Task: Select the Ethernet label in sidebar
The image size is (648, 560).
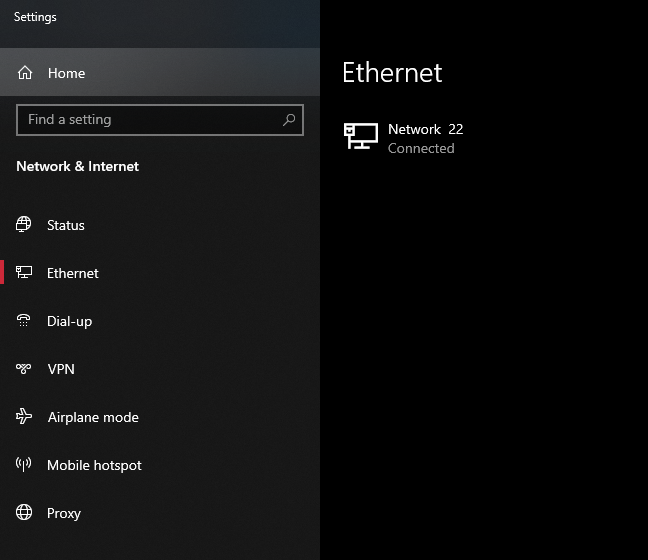Action: pyautogui.click(x=73, y=273)
